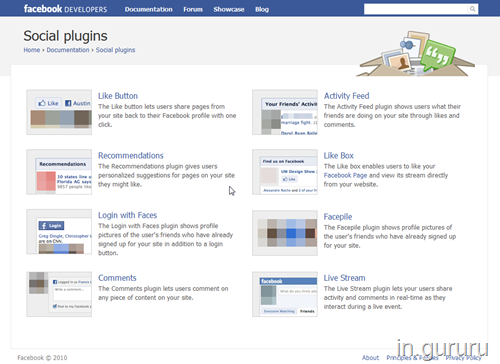Open the About footer link
This screenshot has width=500, height=364.
click(370, 358)
